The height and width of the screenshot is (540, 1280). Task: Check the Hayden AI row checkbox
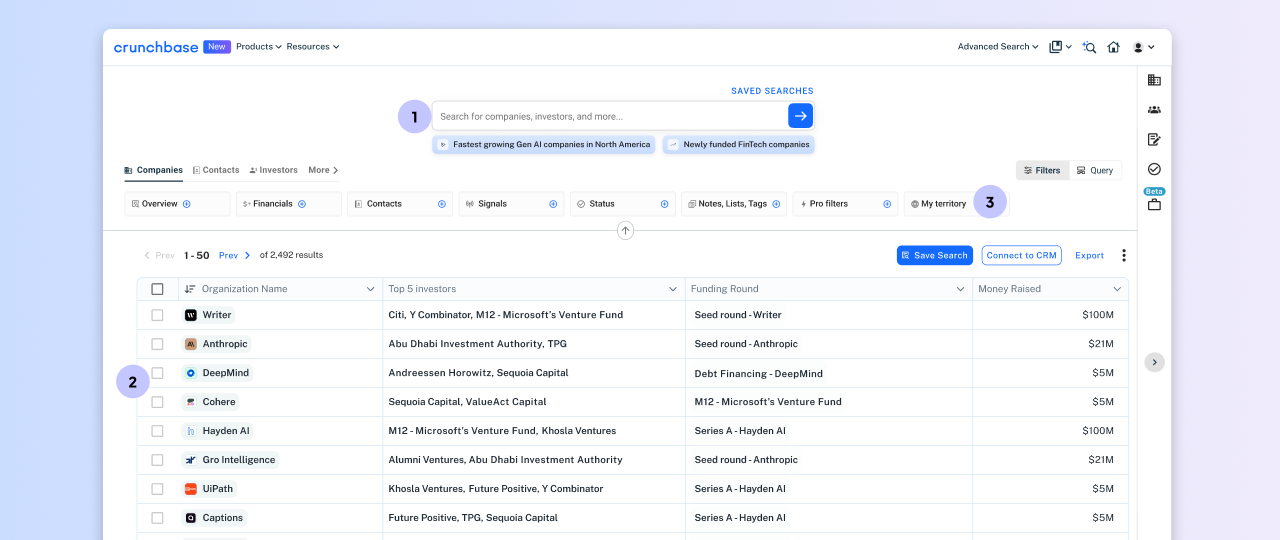(x=157, y=431)
